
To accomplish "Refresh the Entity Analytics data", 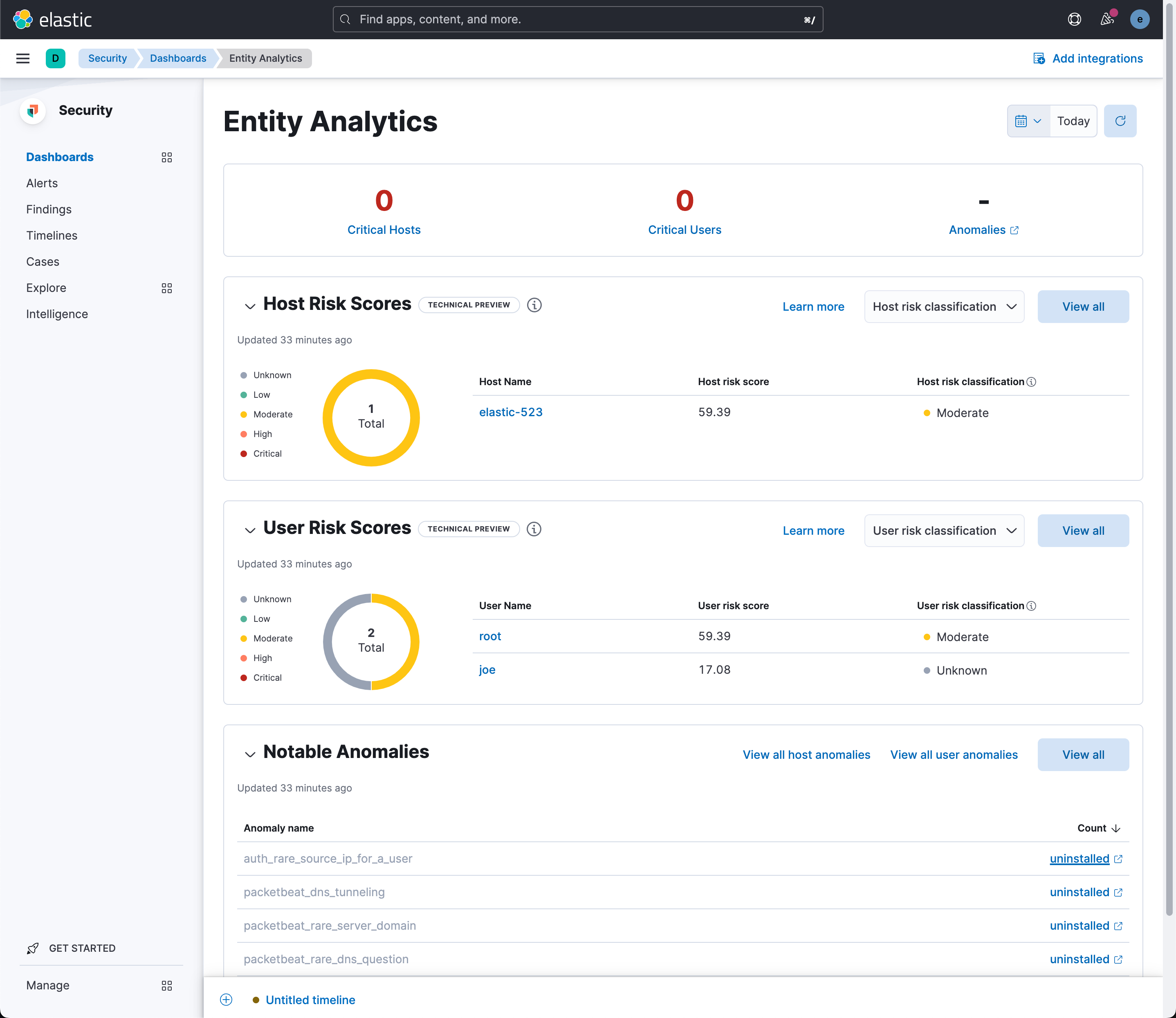I will pos(1120,121).
